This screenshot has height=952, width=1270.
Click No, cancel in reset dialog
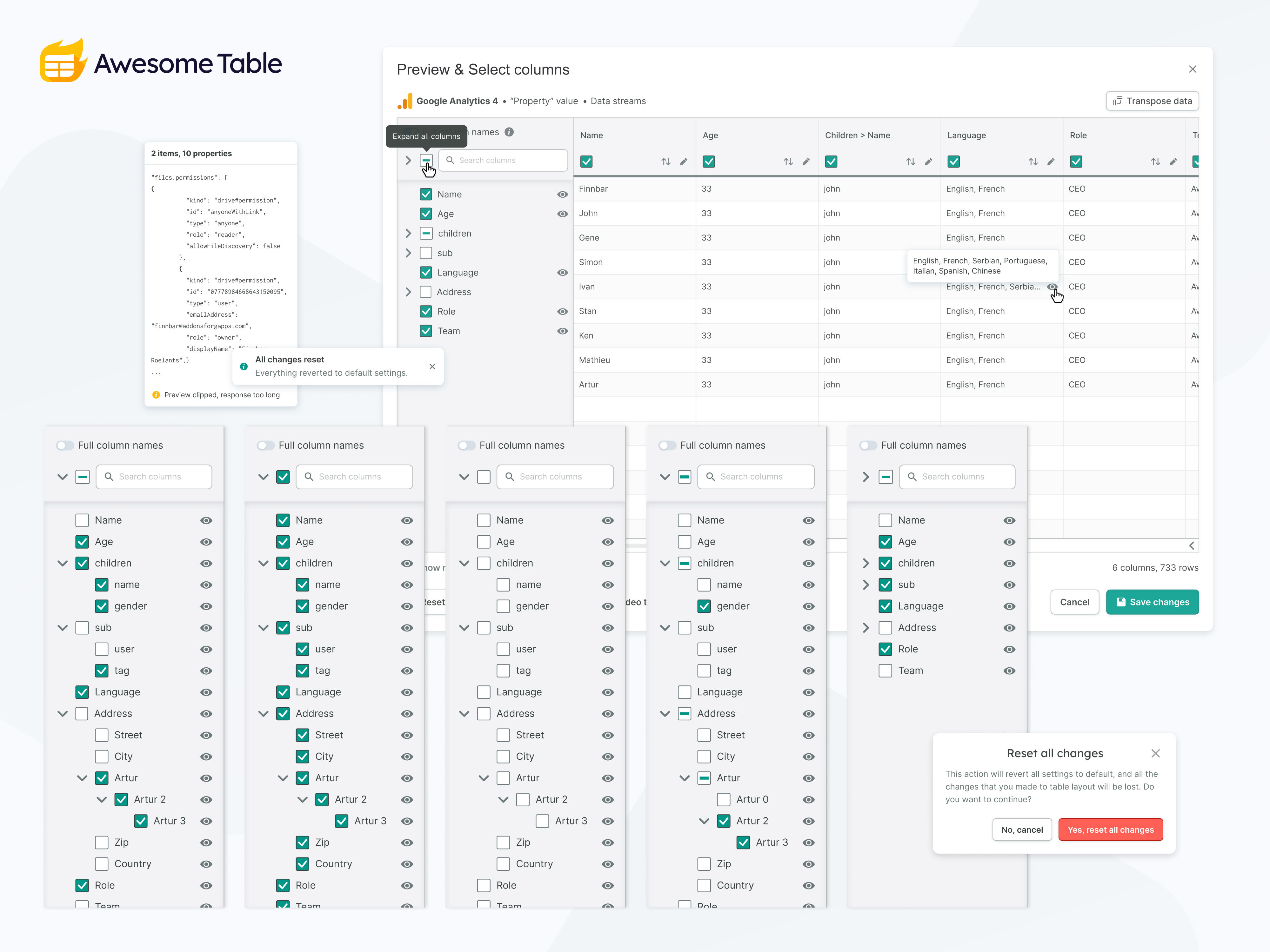pyautogui.click(x=1022, y=829)
